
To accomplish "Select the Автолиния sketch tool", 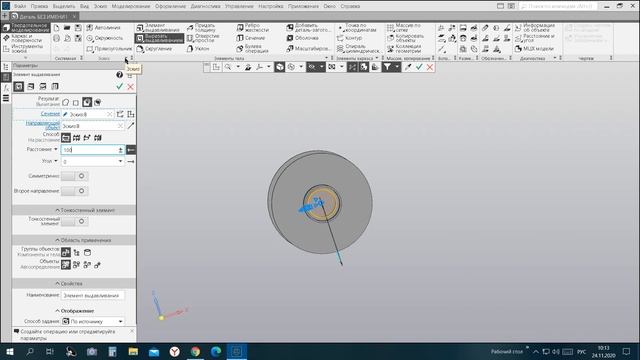I will tap(104, 28).
